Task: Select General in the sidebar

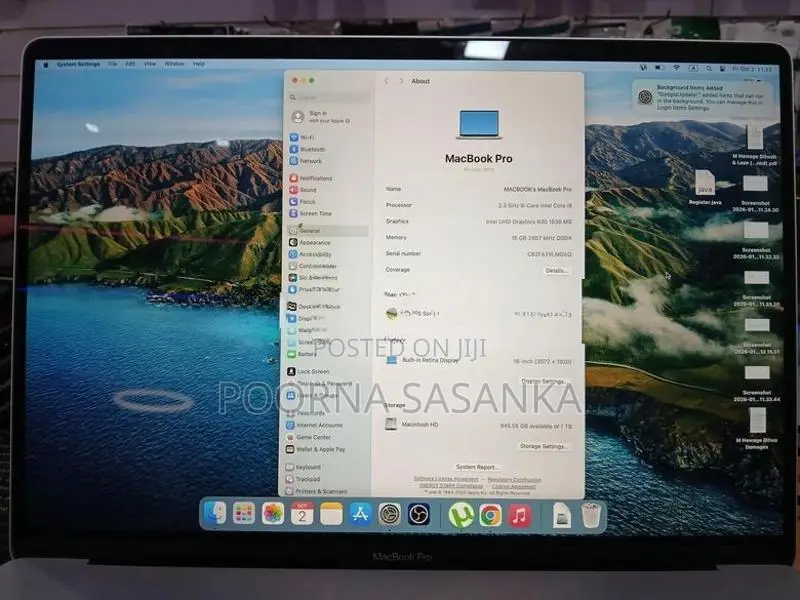Action: [x=328, y=231]
